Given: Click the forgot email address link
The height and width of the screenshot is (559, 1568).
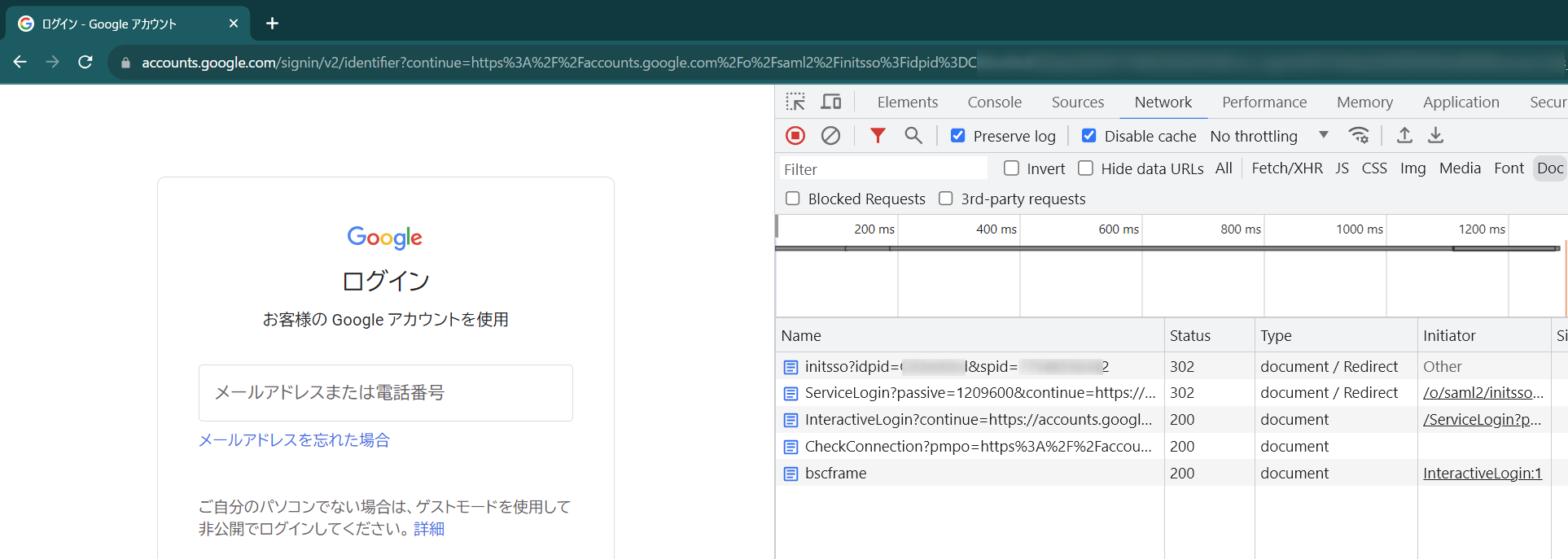Looking at the screenshot, I should coord(294,440).
